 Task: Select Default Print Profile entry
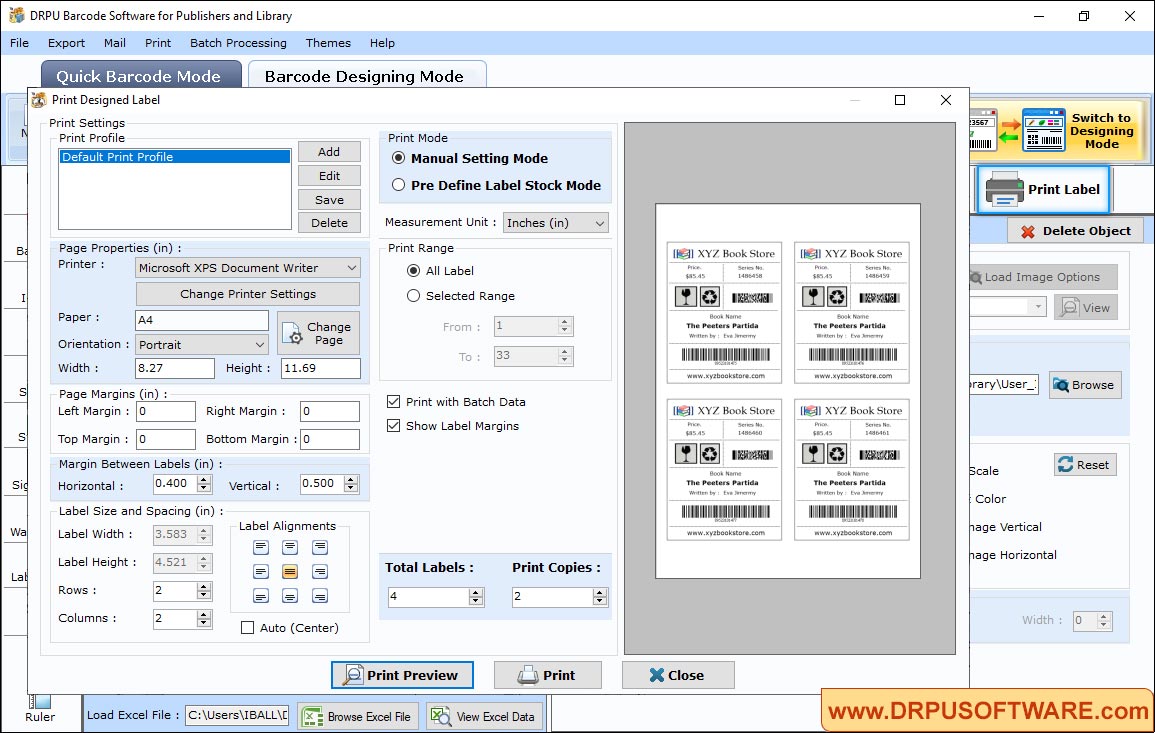175,157
